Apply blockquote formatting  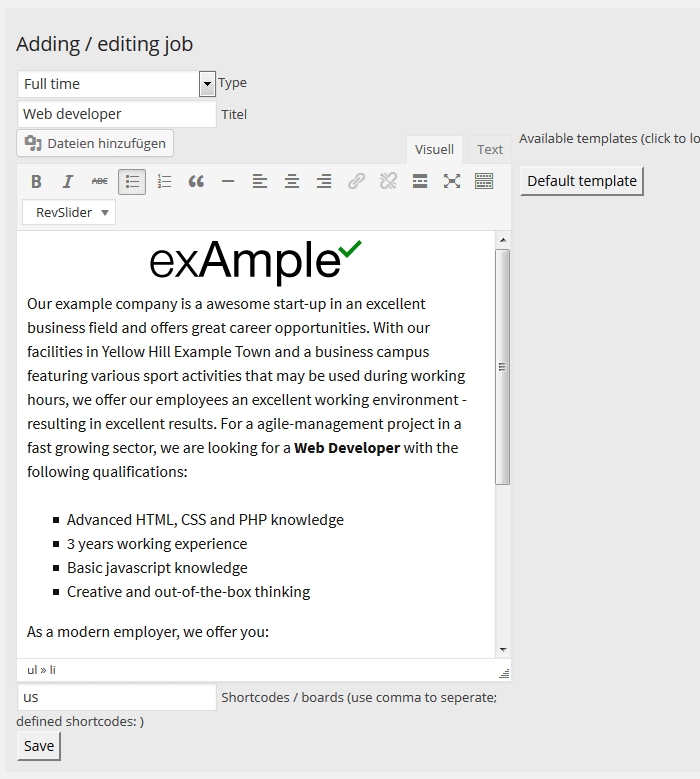pyautogui.click(x=196, y=181)
